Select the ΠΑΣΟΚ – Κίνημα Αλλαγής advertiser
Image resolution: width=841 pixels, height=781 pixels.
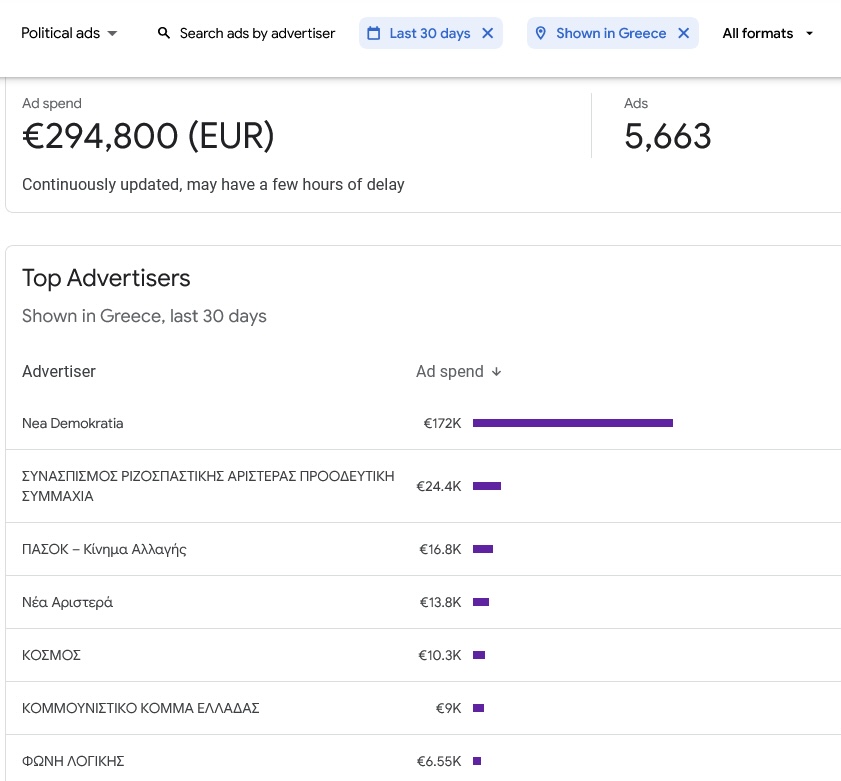click(104, 549)
